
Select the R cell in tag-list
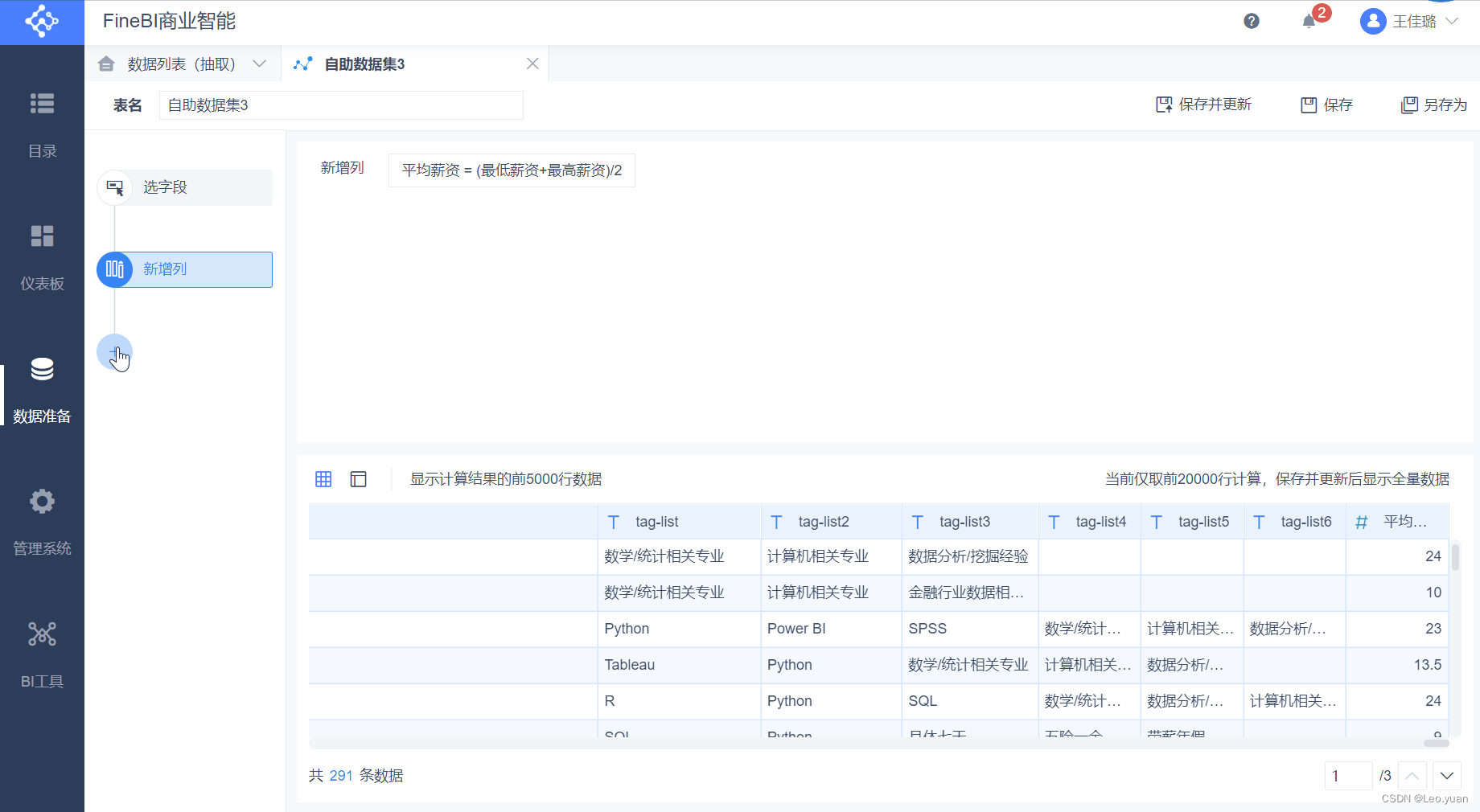point(680,701)
